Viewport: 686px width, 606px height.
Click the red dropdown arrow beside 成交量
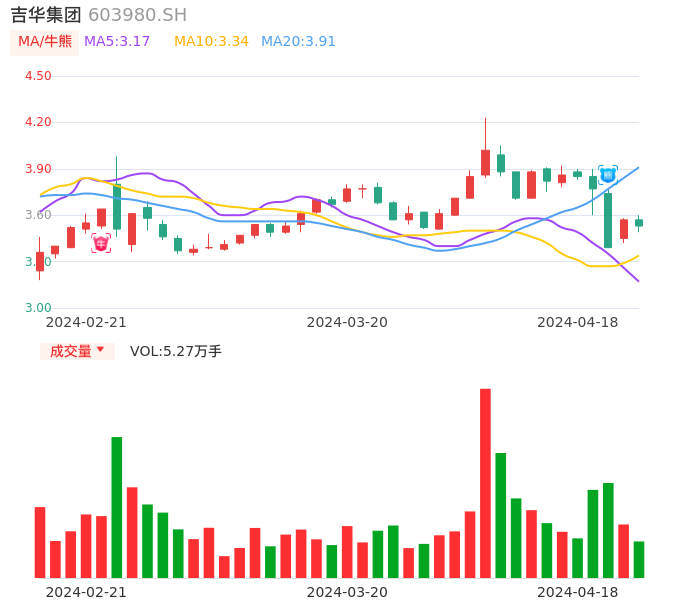click(100, 350)
